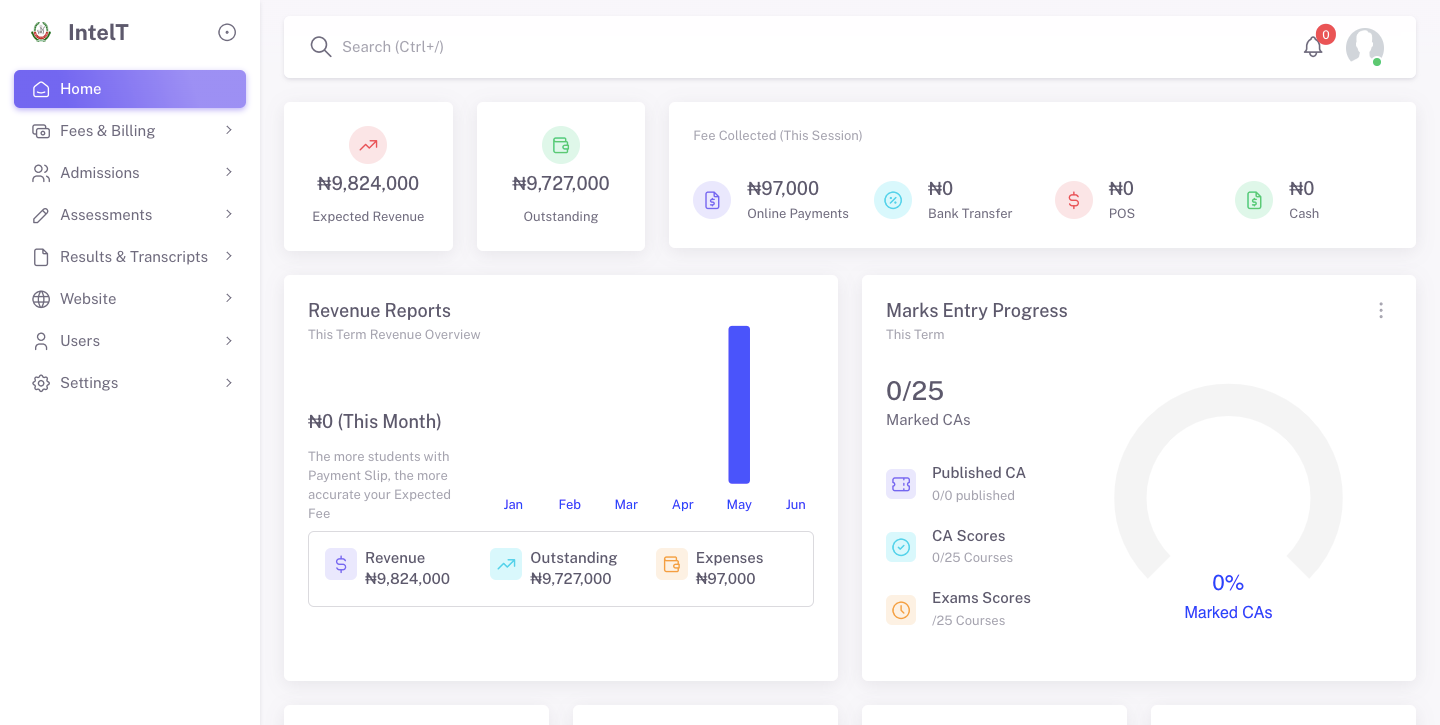Click the Fees & Billing cash icon
The height and width of the screenshot is (725, 1440).
click(41, 131)
